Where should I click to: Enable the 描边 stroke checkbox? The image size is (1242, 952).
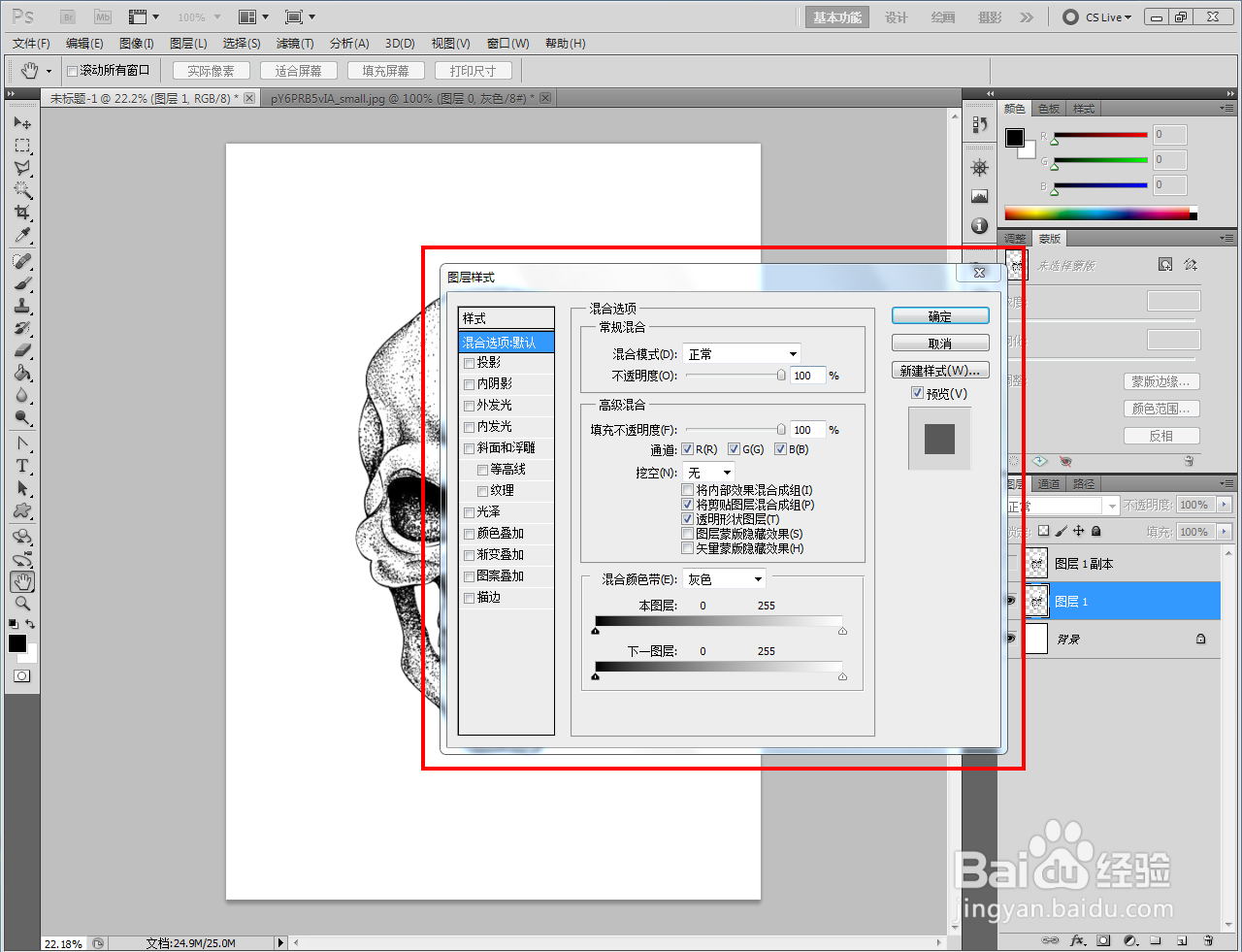[x=470, y=598]
